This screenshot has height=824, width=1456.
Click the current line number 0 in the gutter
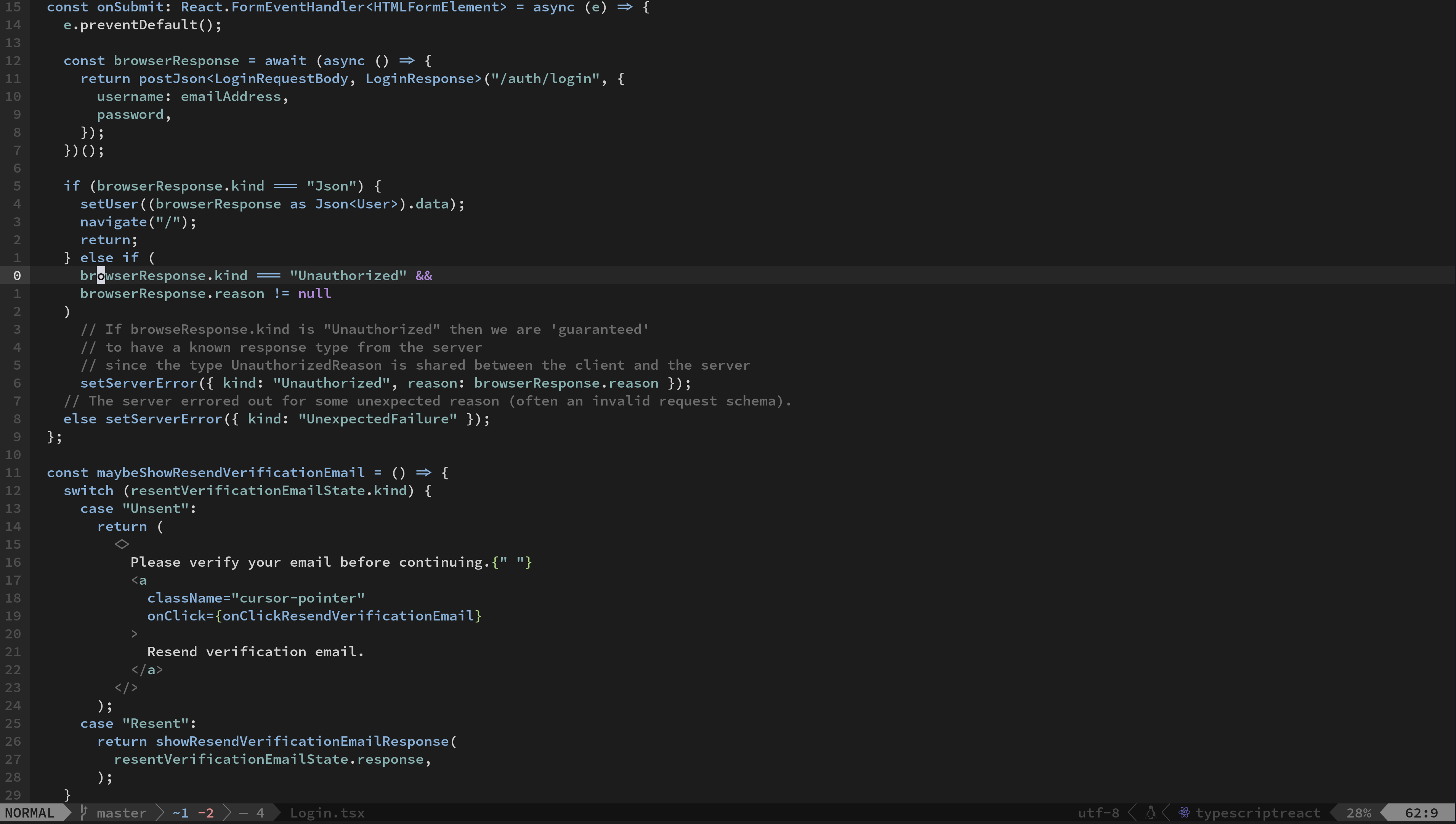[17, 276]
